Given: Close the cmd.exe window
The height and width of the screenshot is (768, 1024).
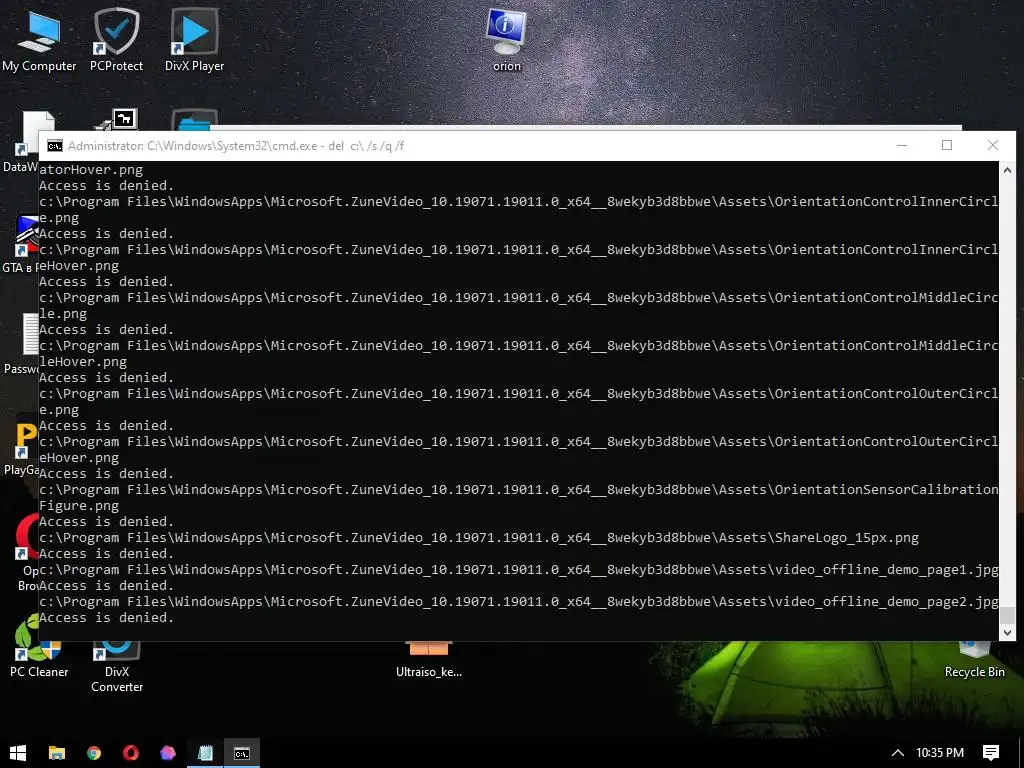Looking at the screenshot, I should coord(993,145).
